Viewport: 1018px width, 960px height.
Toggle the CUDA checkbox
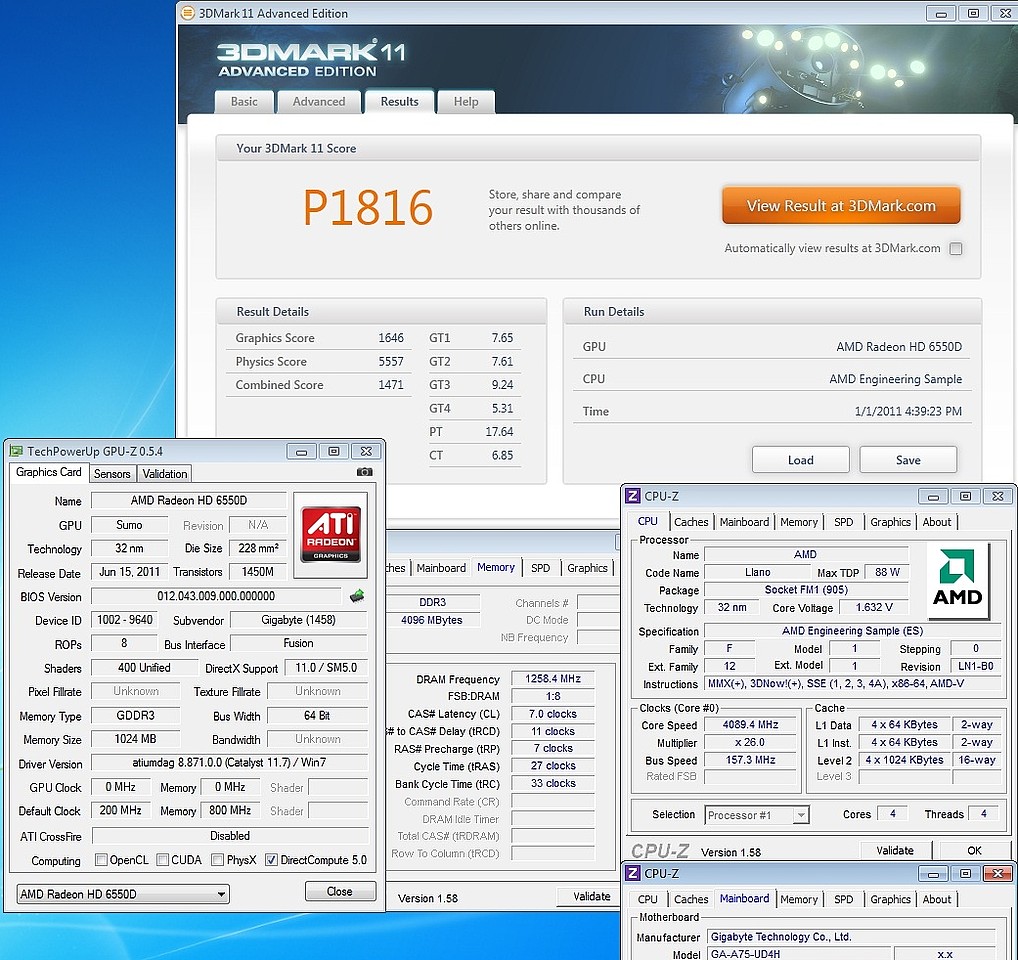(163, 860)
